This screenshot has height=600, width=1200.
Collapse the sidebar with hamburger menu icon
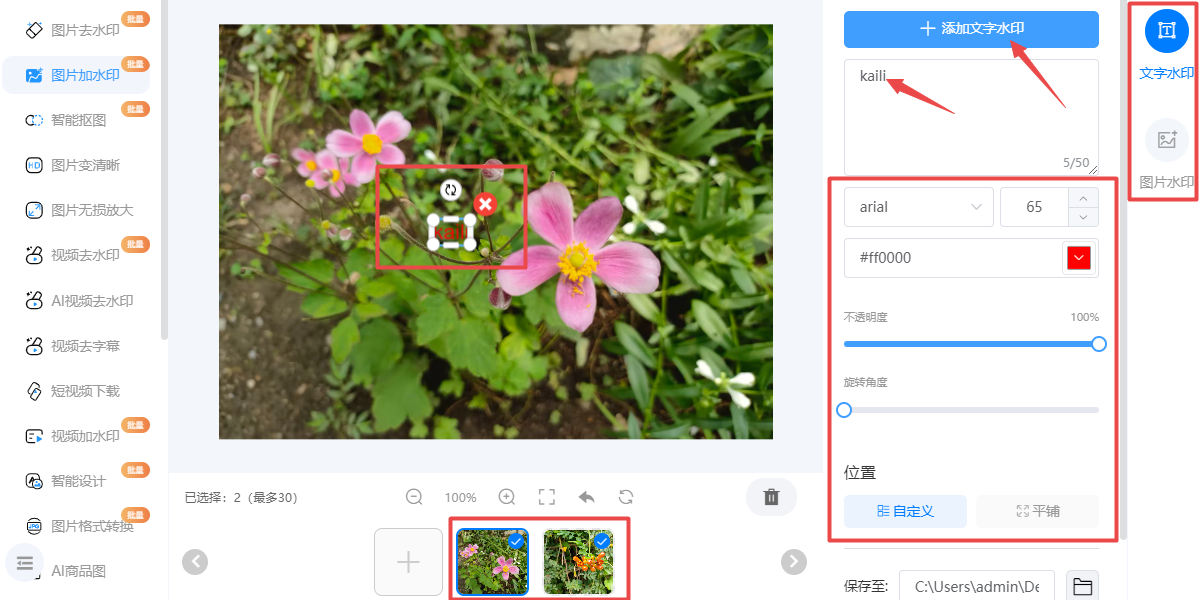coord(26,563)
